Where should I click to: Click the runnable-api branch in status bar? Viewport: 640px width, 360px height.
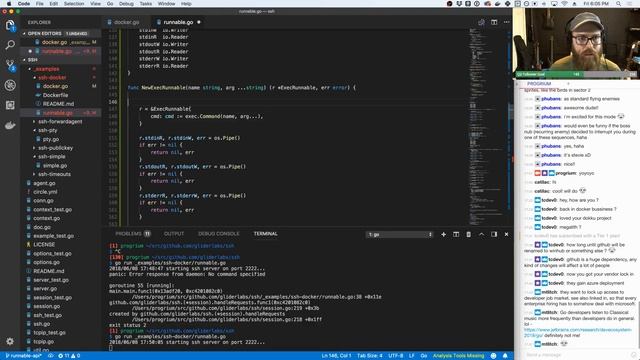tap(23, 356)
